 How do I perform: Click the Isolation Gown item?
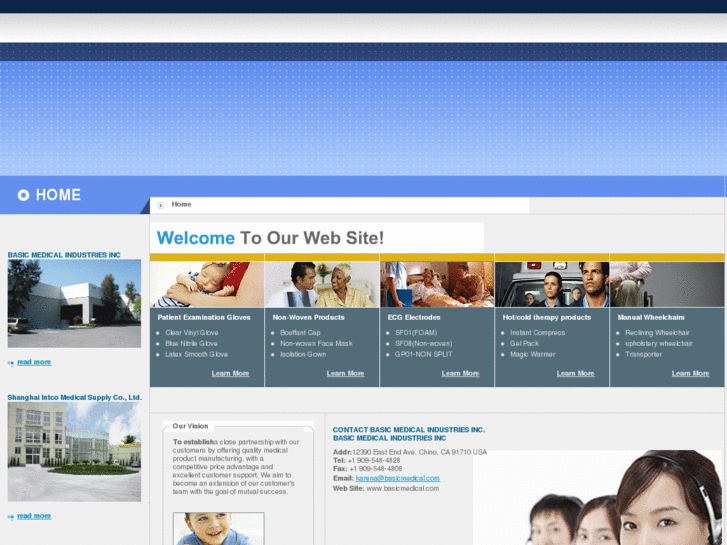point(303,354)
